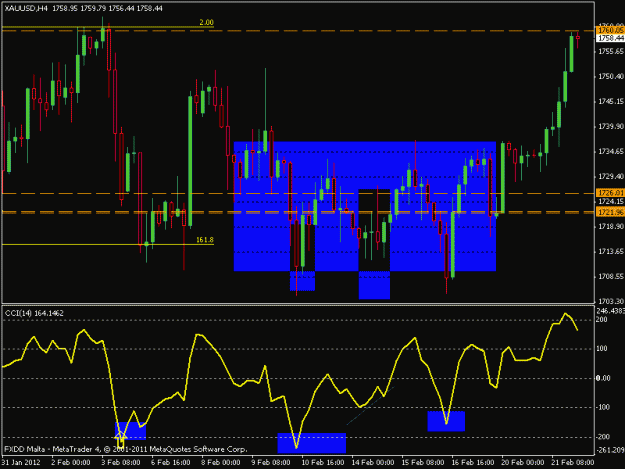Click the 1755.65 price scale value
This screenshot has width=625, height=469.
611,51
